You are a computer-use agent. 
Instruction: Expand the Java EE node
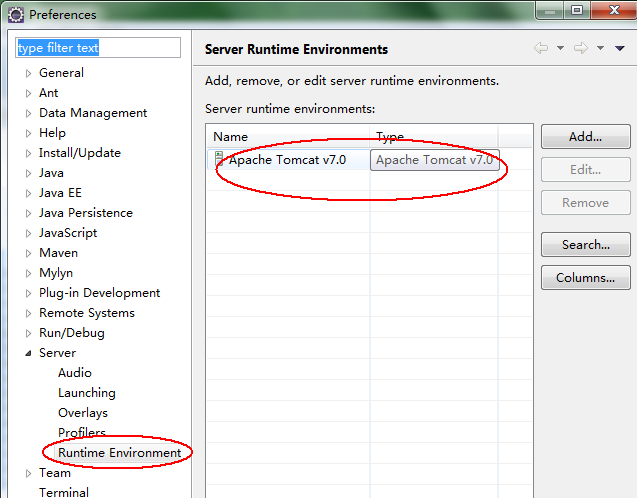(x=28, y=193)
